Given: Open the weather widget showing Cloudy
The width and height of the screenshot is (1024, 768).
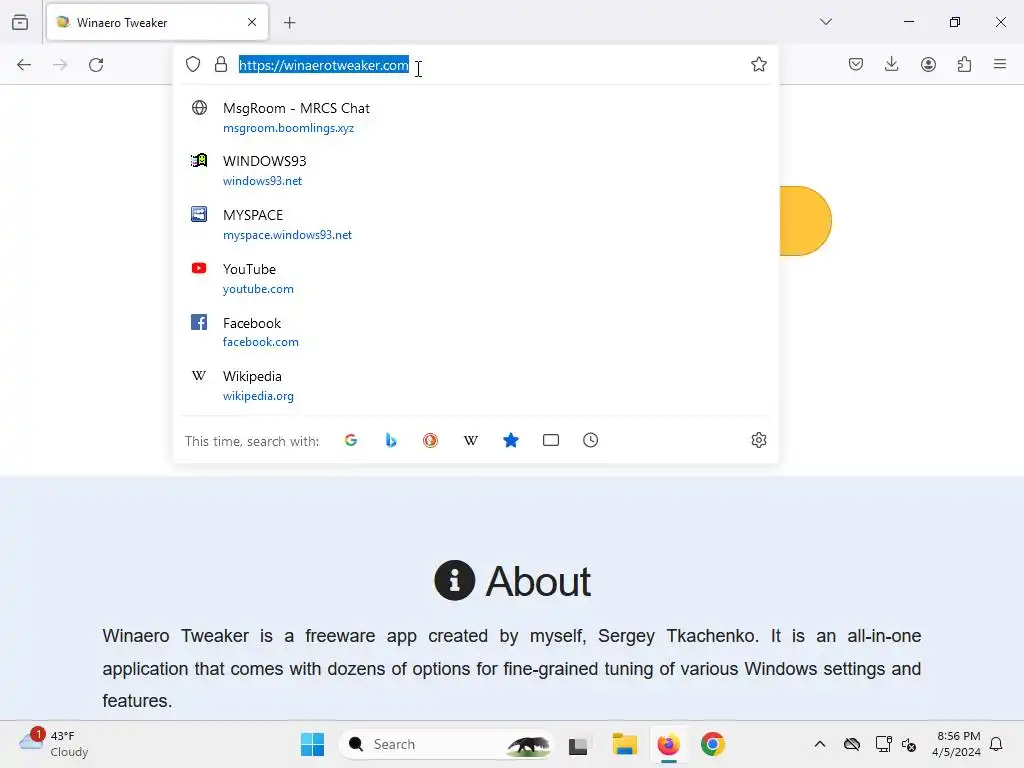Looking at the screenshot, I should click(x=54, y=744).
